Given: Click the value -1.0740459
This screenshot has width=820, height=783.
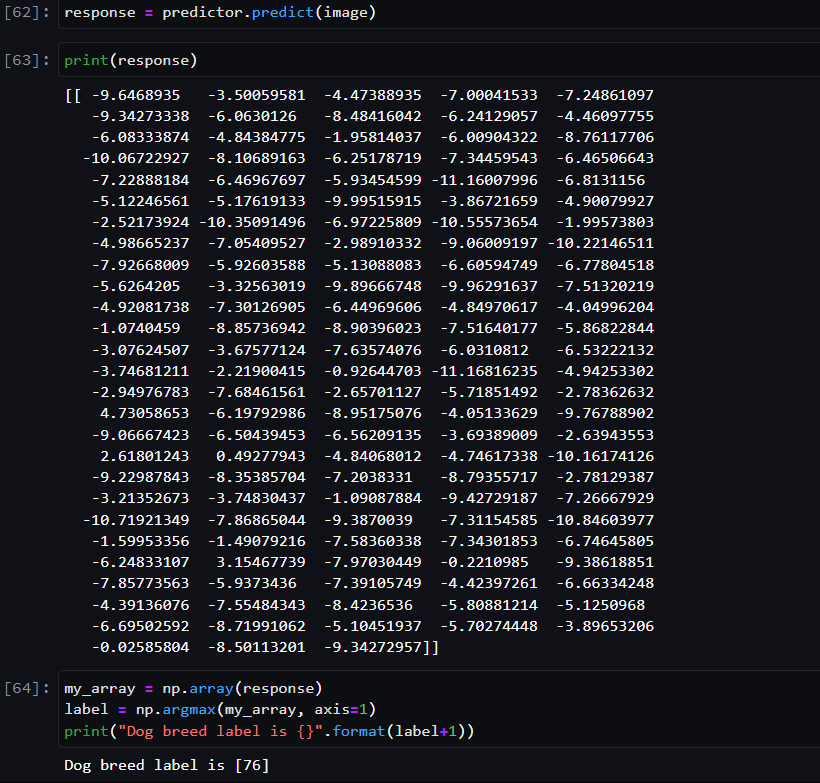Looking at the screenshot, I should 135,328.
